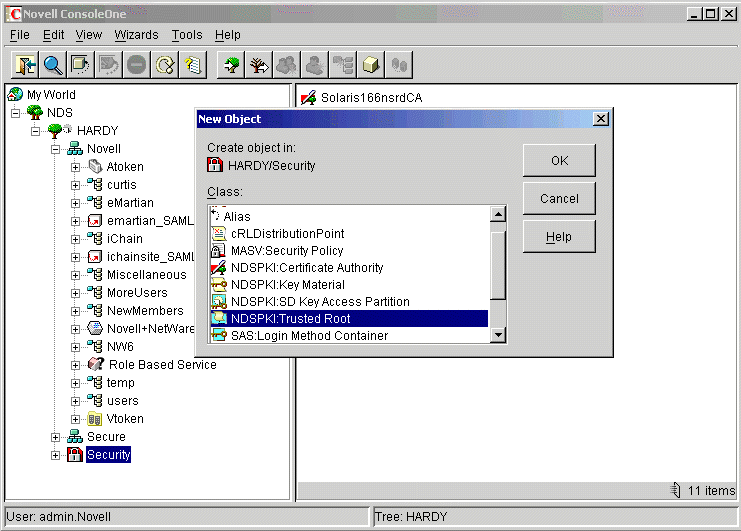Viewport: 741px width, 531px height.
Task: Expand the Secure organization node
Action: (55, 437)
